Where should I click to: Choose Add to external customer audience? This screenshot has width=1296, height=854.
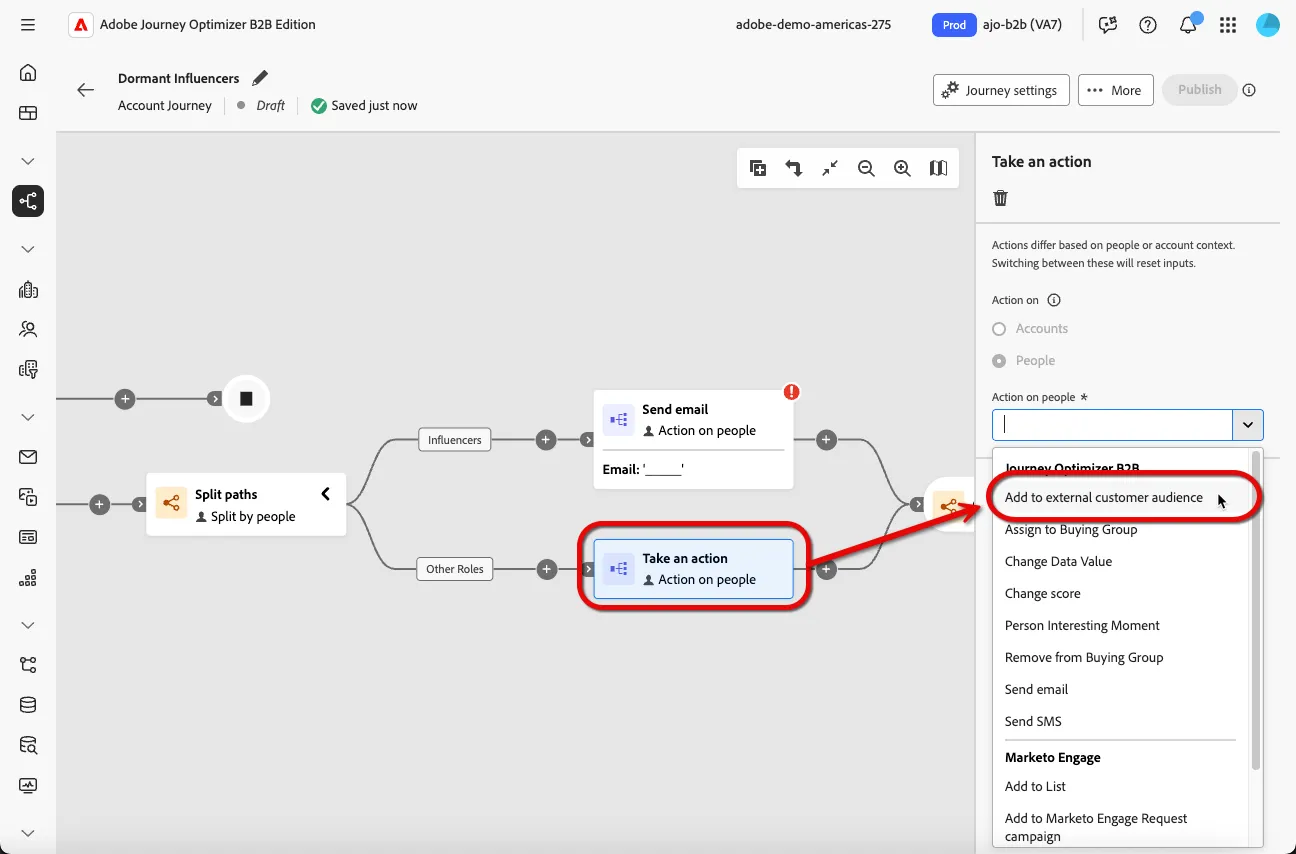pos(1104,498)
